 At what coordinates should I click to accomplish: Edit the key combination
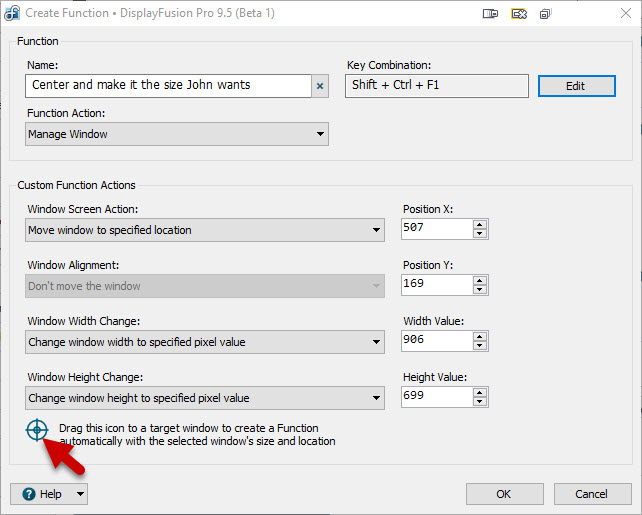(x=576, y=86)
